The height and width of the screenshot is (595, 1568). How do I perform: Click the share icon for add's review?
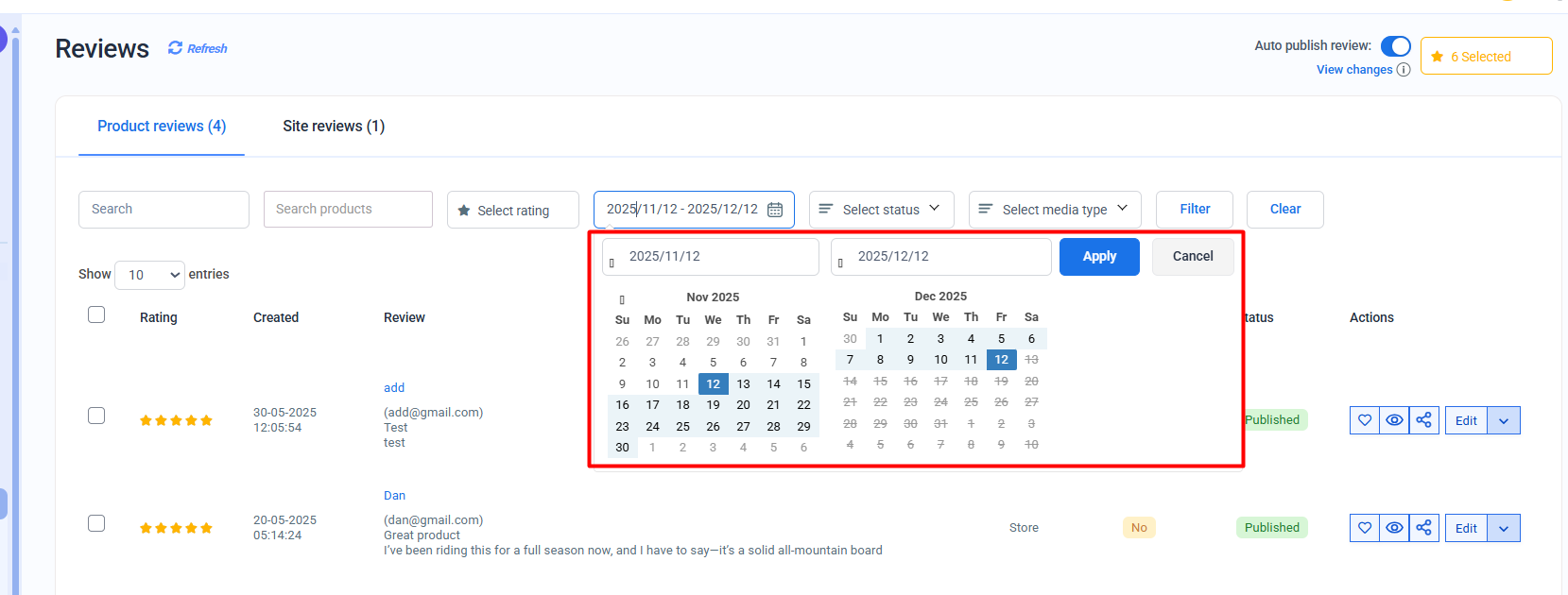coord(1423,420)
